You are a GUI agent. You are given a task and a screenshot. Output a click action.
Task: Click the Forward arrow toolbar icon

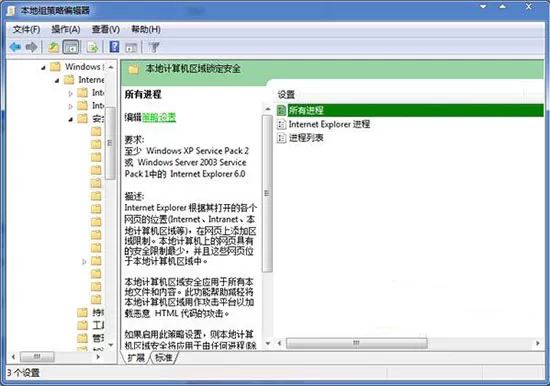(x=32, y=47)
